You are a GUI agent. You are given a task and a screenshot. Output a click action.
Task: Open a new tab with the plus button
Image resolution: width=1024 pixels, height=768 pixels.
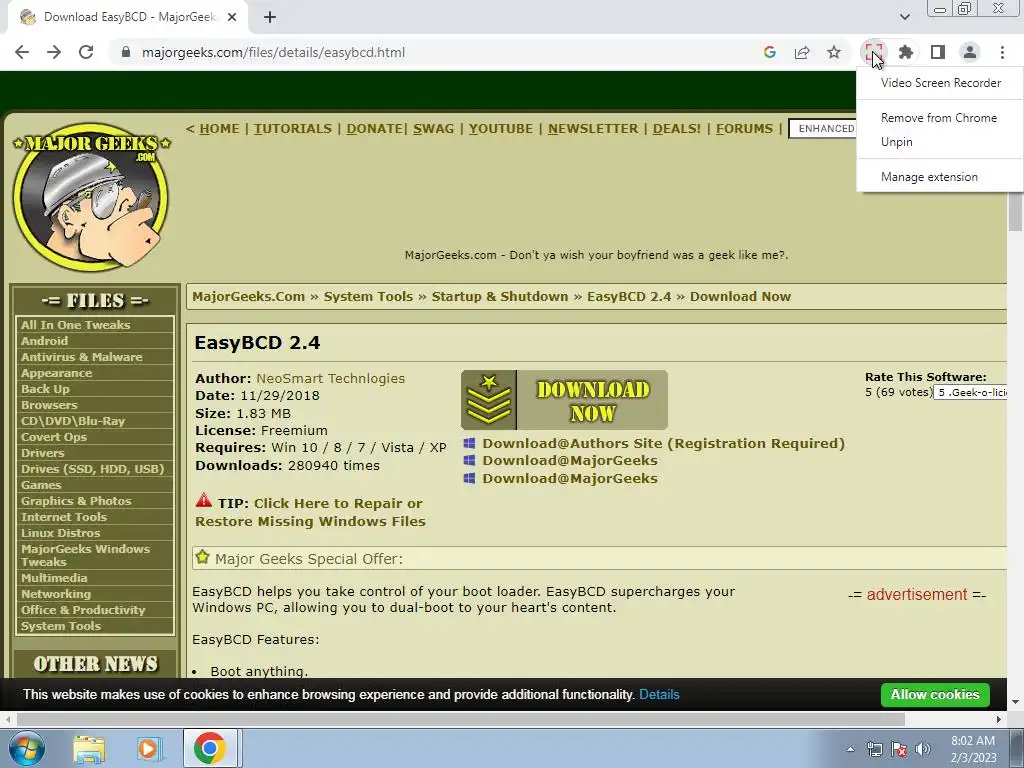(270, 17)
